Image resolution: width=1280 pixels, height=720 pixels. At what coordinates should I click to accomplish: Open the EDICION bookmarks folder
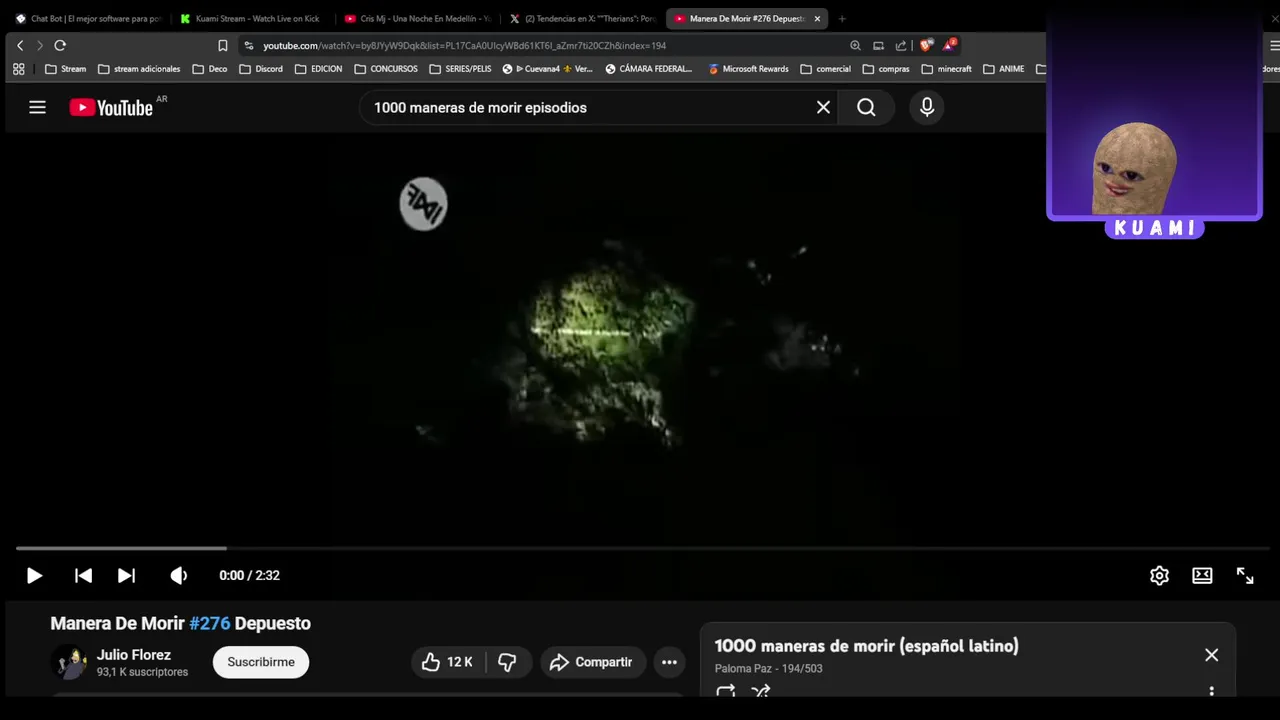click(319, 69)
